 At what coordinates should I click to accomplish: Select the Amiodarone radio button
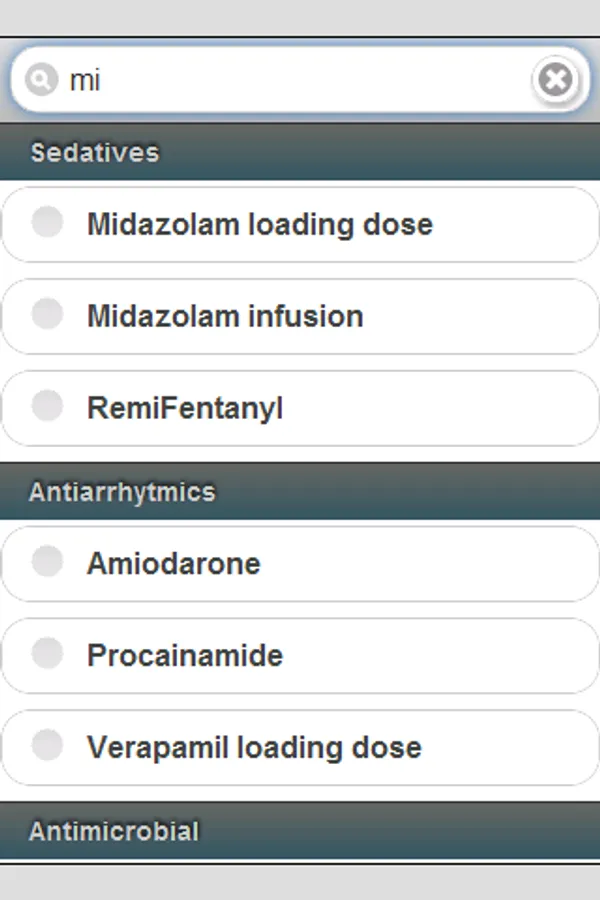(47, 562)
